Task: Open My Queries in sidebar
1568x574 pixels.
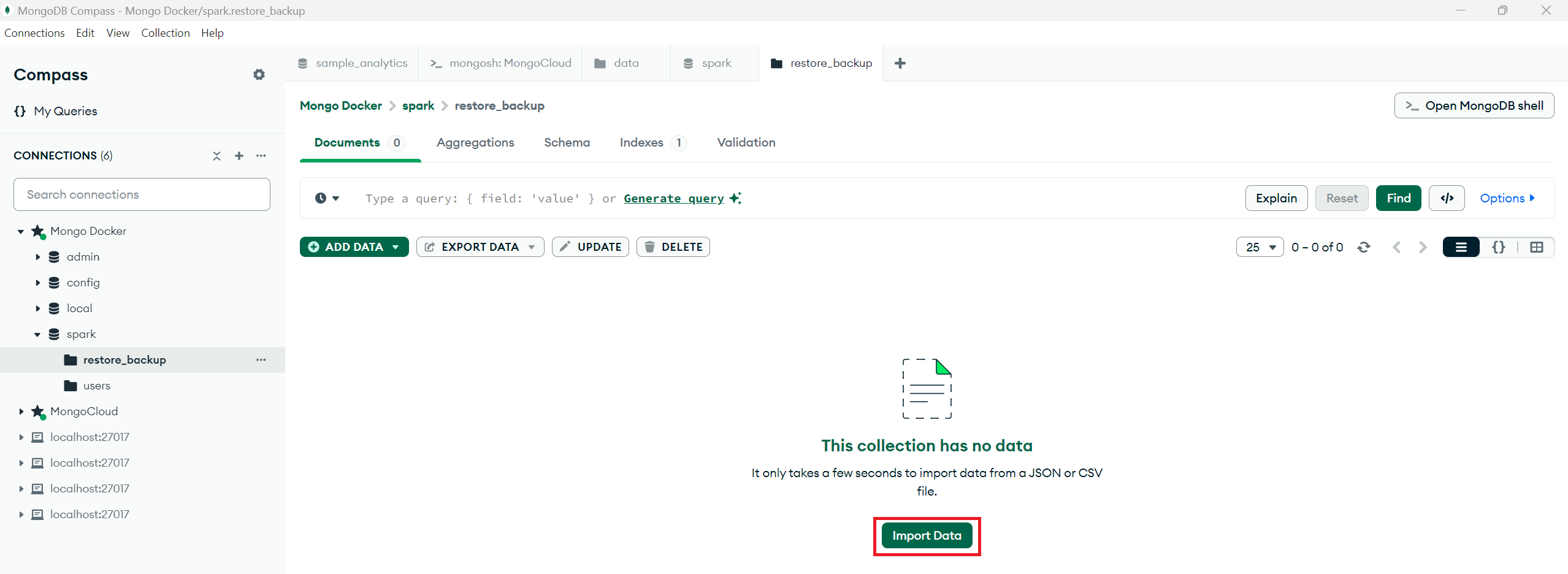Action: [56, 111]
